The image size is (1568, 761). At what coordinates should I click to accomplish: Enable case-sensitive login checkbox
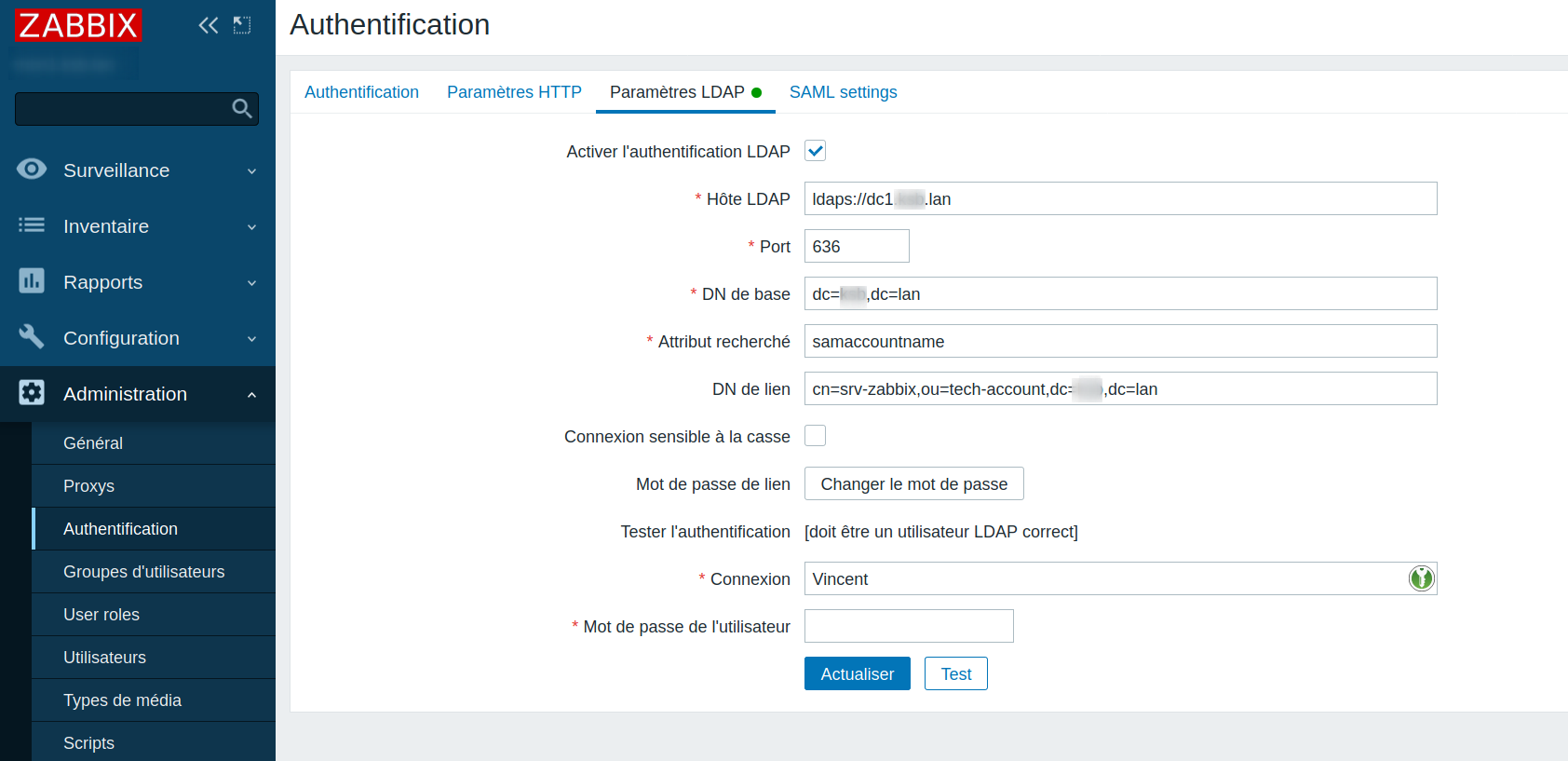pos(815,436)
